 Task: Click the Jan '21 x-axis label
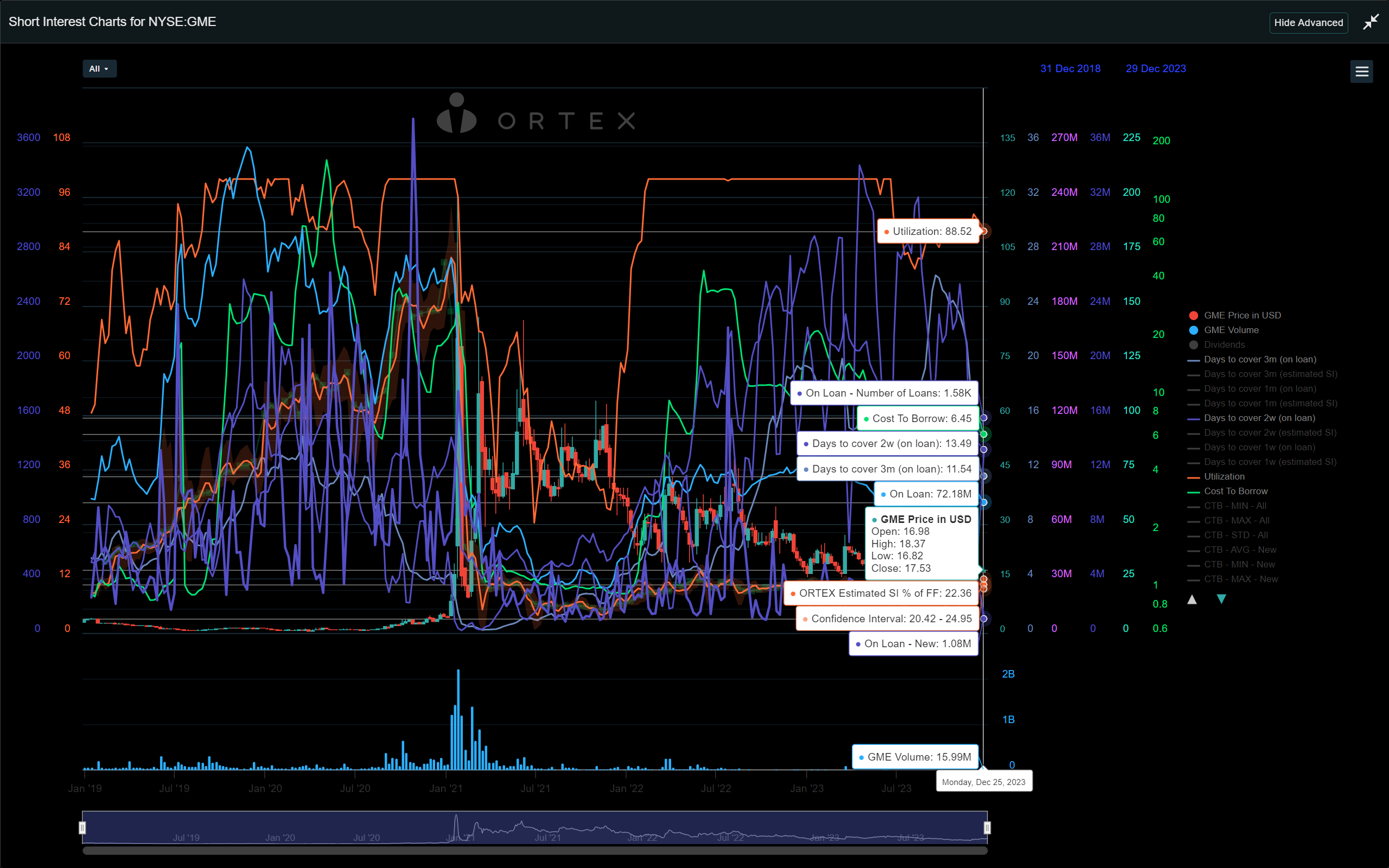[446, 789]
